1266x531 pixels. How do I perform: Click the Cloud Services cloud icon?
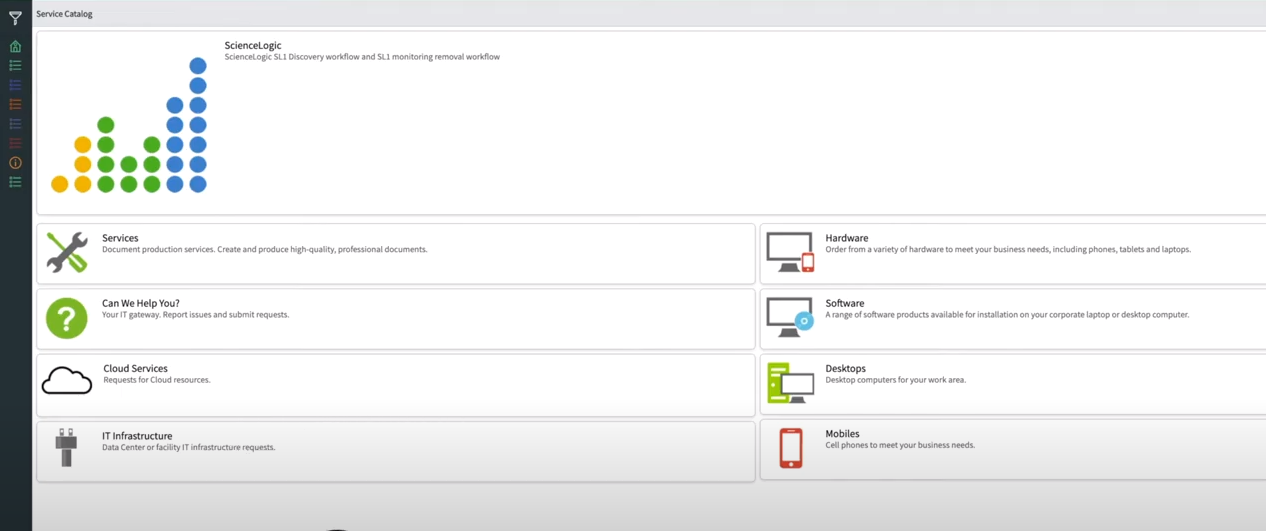[x=67, y=381]
